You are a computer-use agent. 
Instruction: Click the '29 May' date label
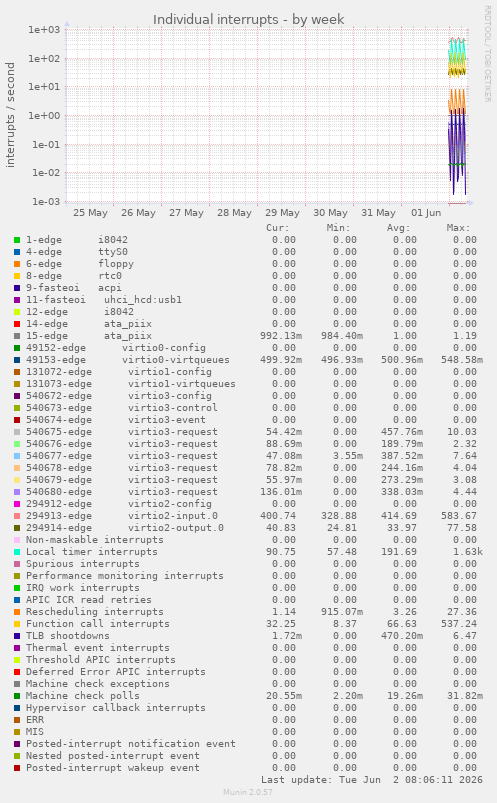click(282, 213)
